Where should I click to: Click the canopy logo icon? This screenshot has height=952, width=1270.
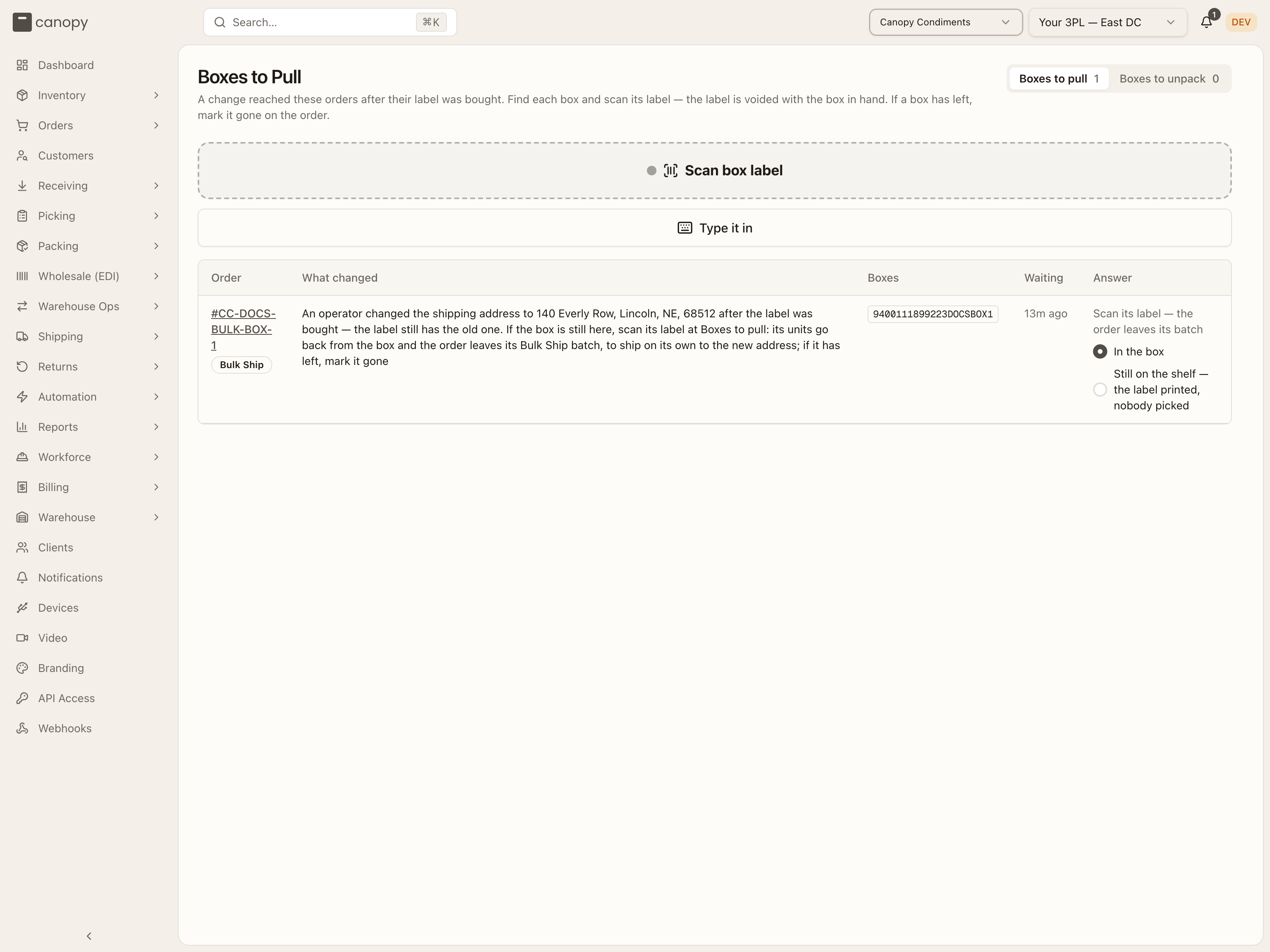pyautogui.click(x=22, y=22)
